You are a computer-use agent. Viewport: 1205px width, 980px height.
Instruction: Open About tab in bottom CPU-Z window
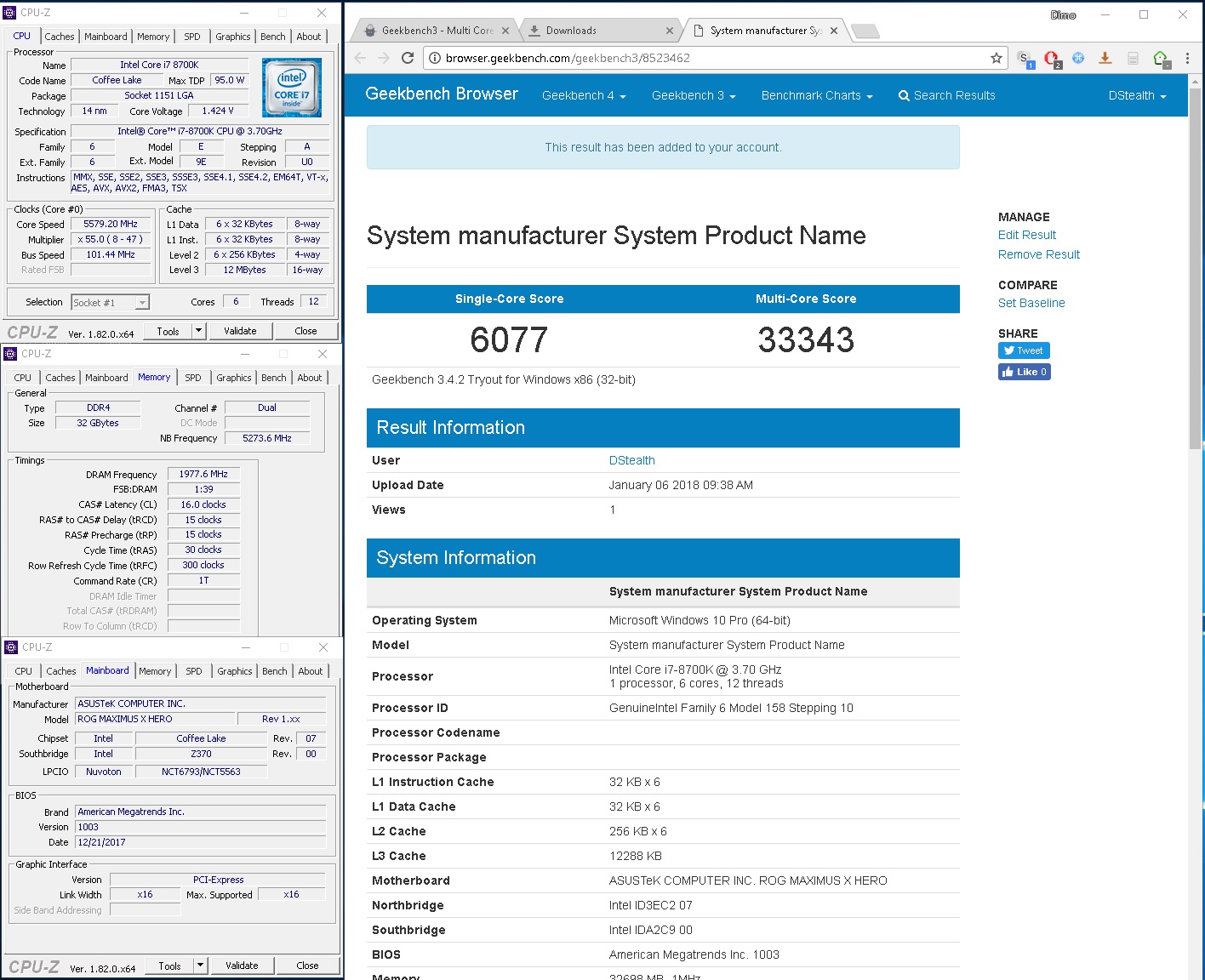point(311,671)
